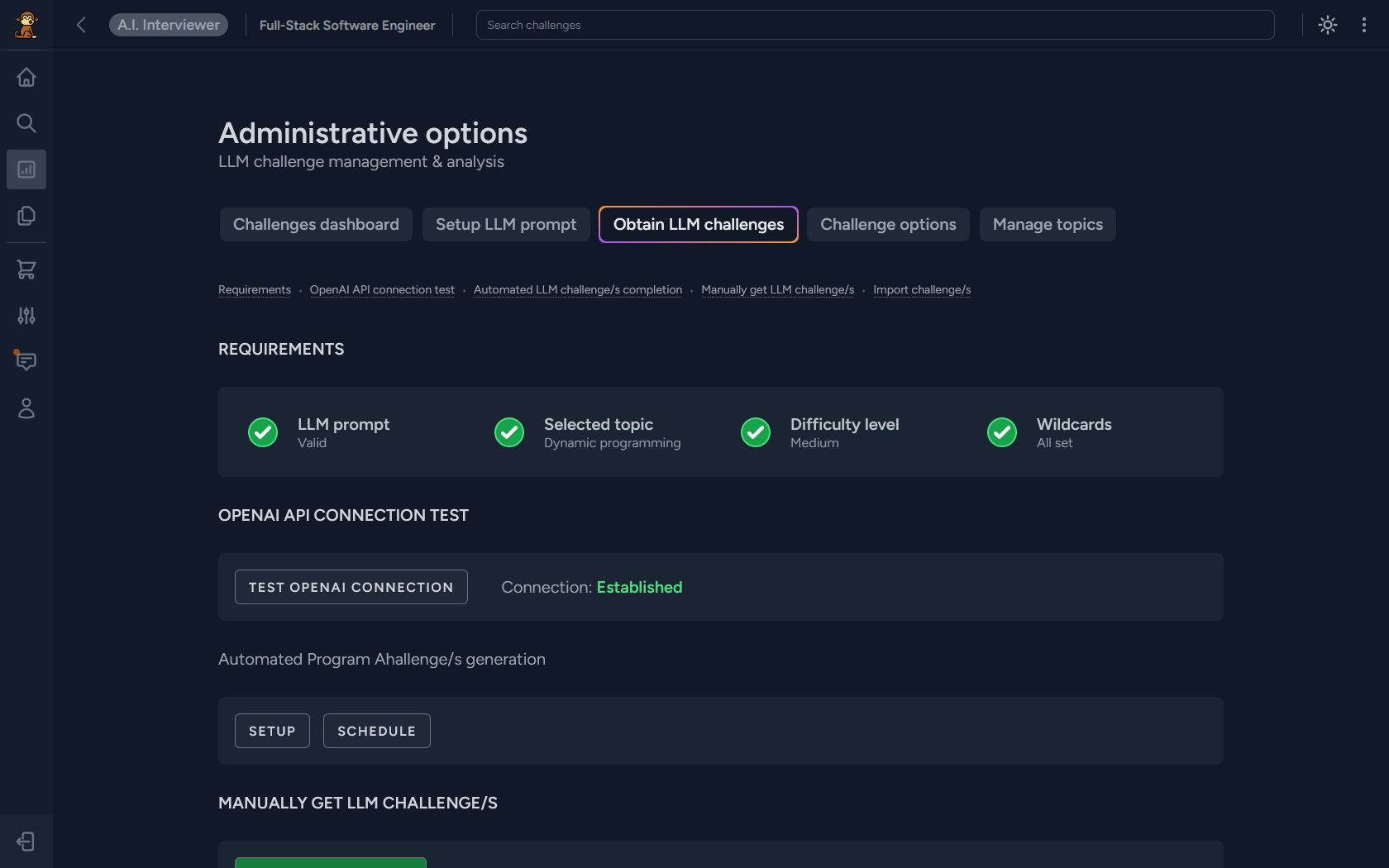1389x868 pixels.
Task: Click the monkey app logo
Action: pos(26,25)
